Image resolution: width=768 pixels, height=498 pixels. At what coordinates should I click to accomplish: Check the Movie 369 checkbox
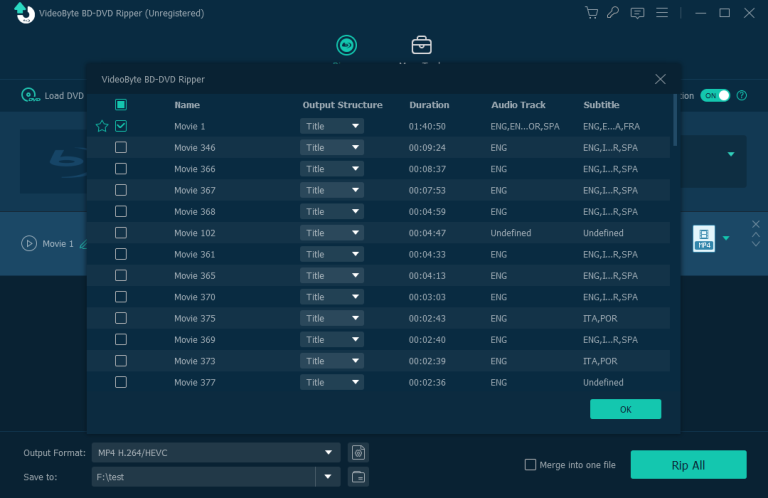pyautogui.click(x=121, y=339)
